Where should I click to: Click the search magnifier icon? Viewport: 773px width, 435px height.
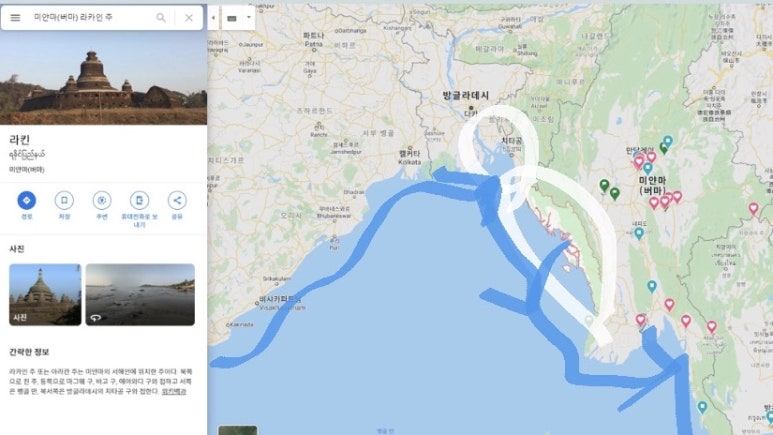pyautogui.click(x=161, y=18)
